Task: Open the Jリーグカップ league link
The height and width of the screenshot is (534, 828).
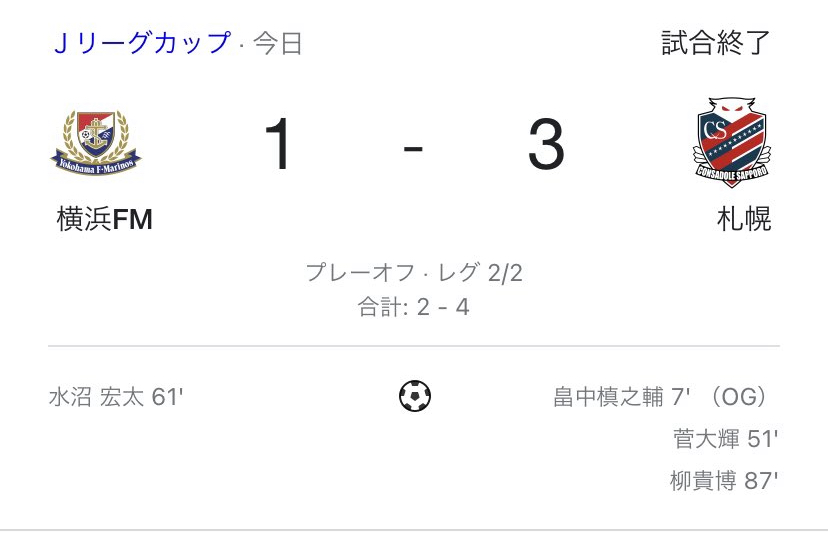Action: (143, 44)
